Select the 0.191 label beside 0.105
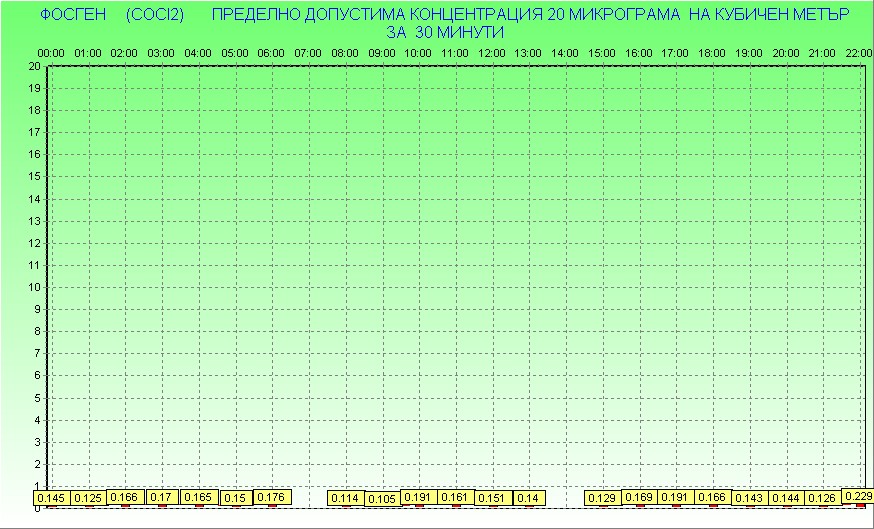The height and width of the screenshot is (529, 874). [x=419, y=497]
